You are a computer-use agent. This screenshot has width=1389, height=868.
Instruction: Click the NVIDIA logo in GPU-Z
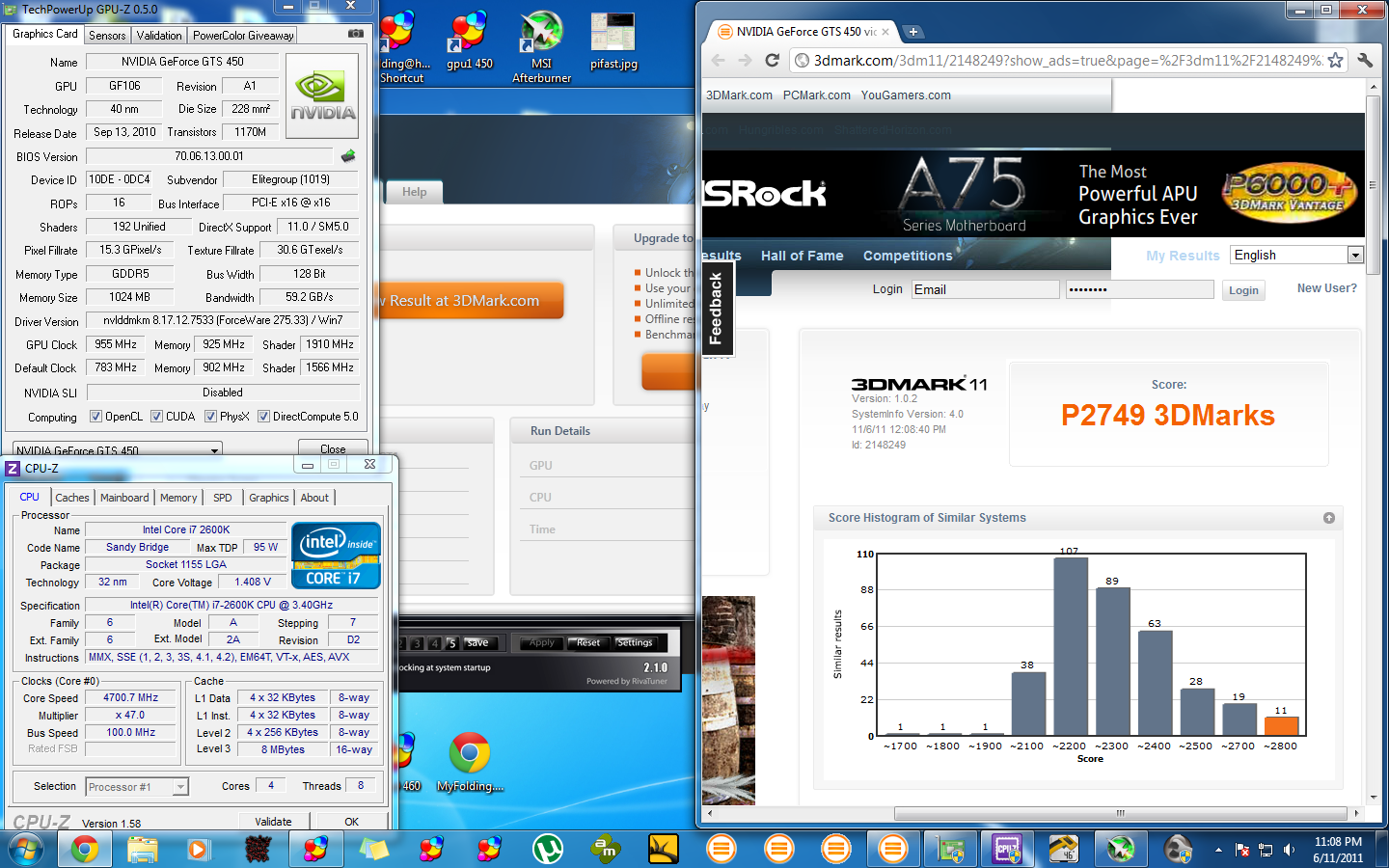tap(322, 95)
